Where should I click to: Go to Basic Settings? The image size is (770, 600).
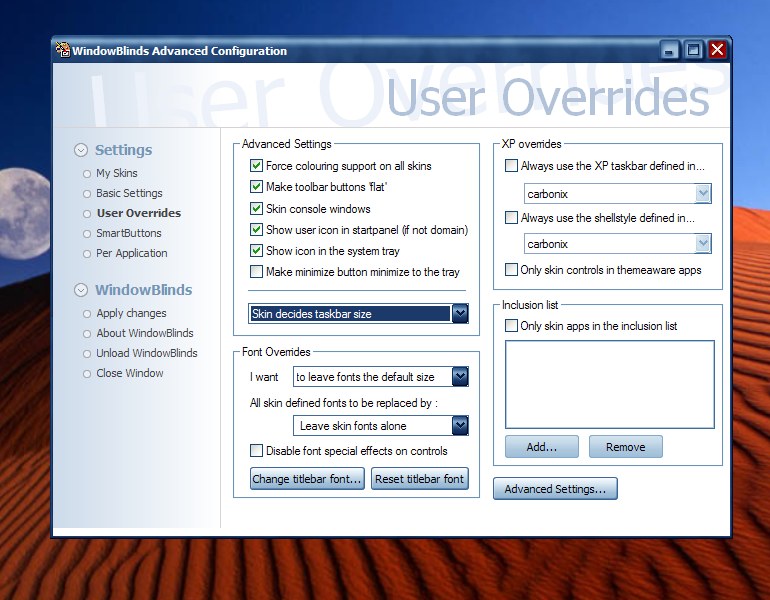click(x=129, y=193)
